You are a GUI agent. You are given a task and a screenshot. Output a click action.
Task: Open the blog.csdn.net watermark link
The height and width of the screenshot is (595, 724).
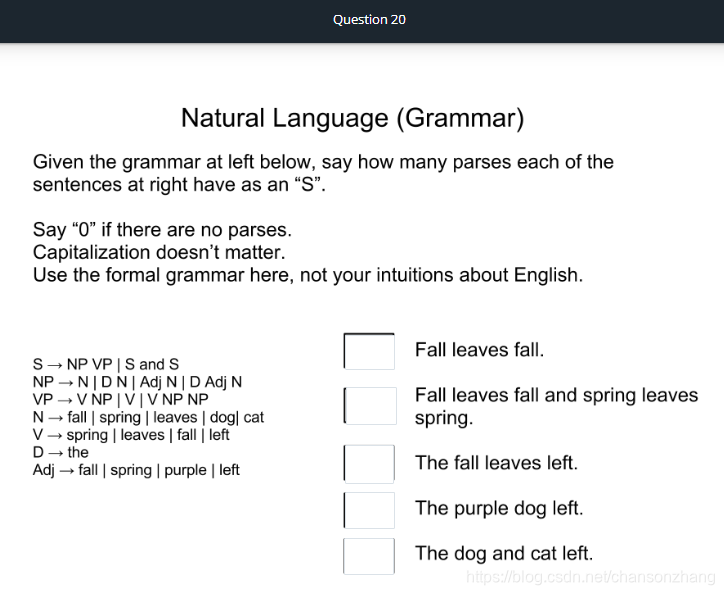tap(591, 577)
